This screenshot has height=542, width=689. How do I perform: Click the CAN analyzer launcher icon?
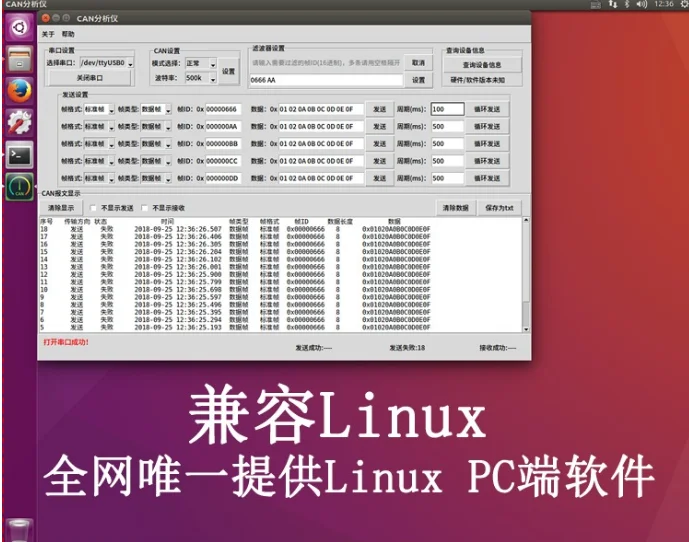19,187
